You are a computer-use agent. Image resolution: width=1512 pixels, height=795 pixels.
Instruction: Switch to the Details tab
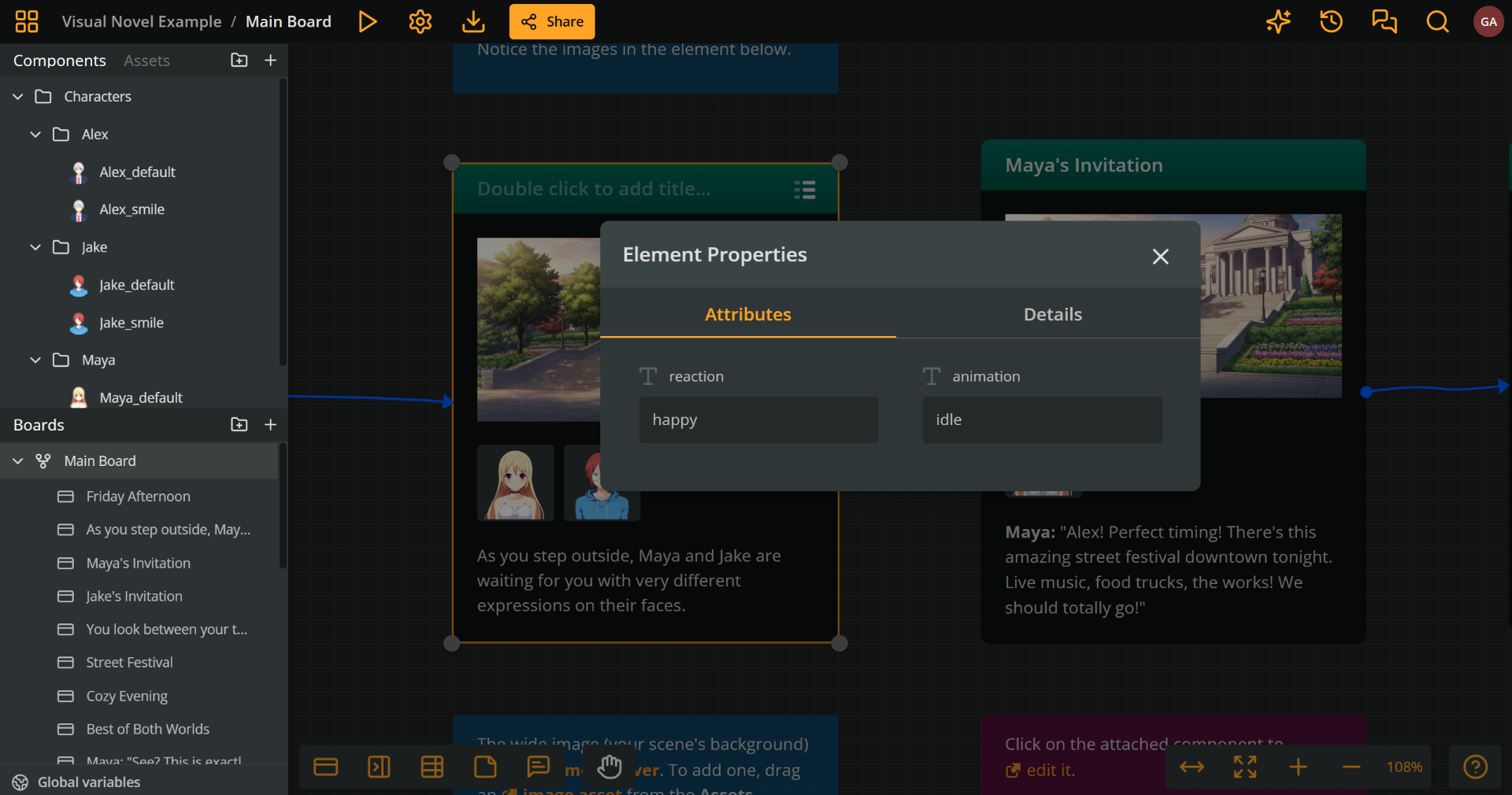coord(1053,314)
